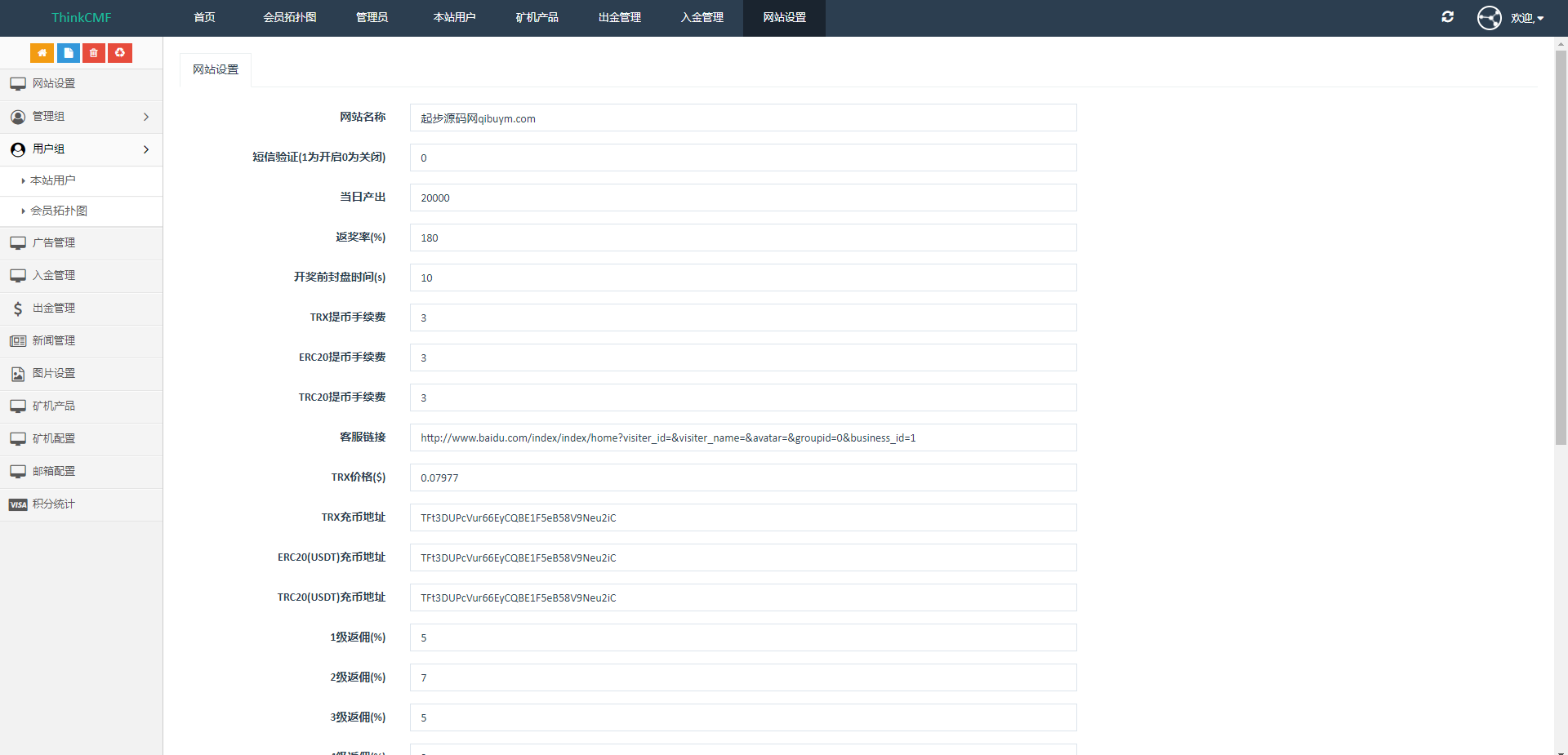Click the red trash can icon
The image size is (1568, 755).
pyautogui.click(x=94, y=53)
